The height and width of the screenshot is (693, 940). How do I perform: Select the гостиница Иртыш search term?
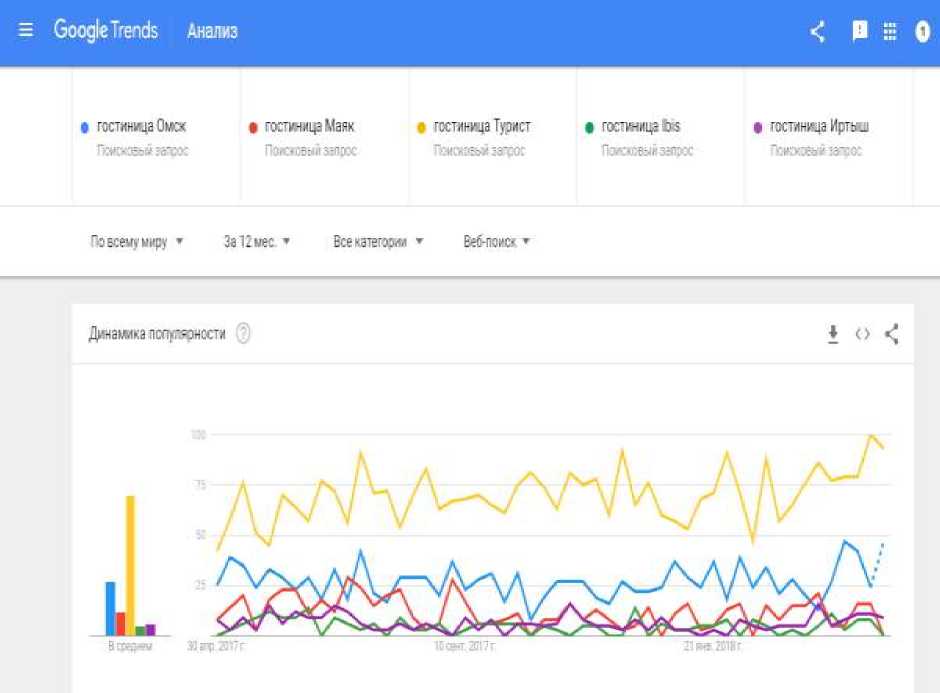819,127
